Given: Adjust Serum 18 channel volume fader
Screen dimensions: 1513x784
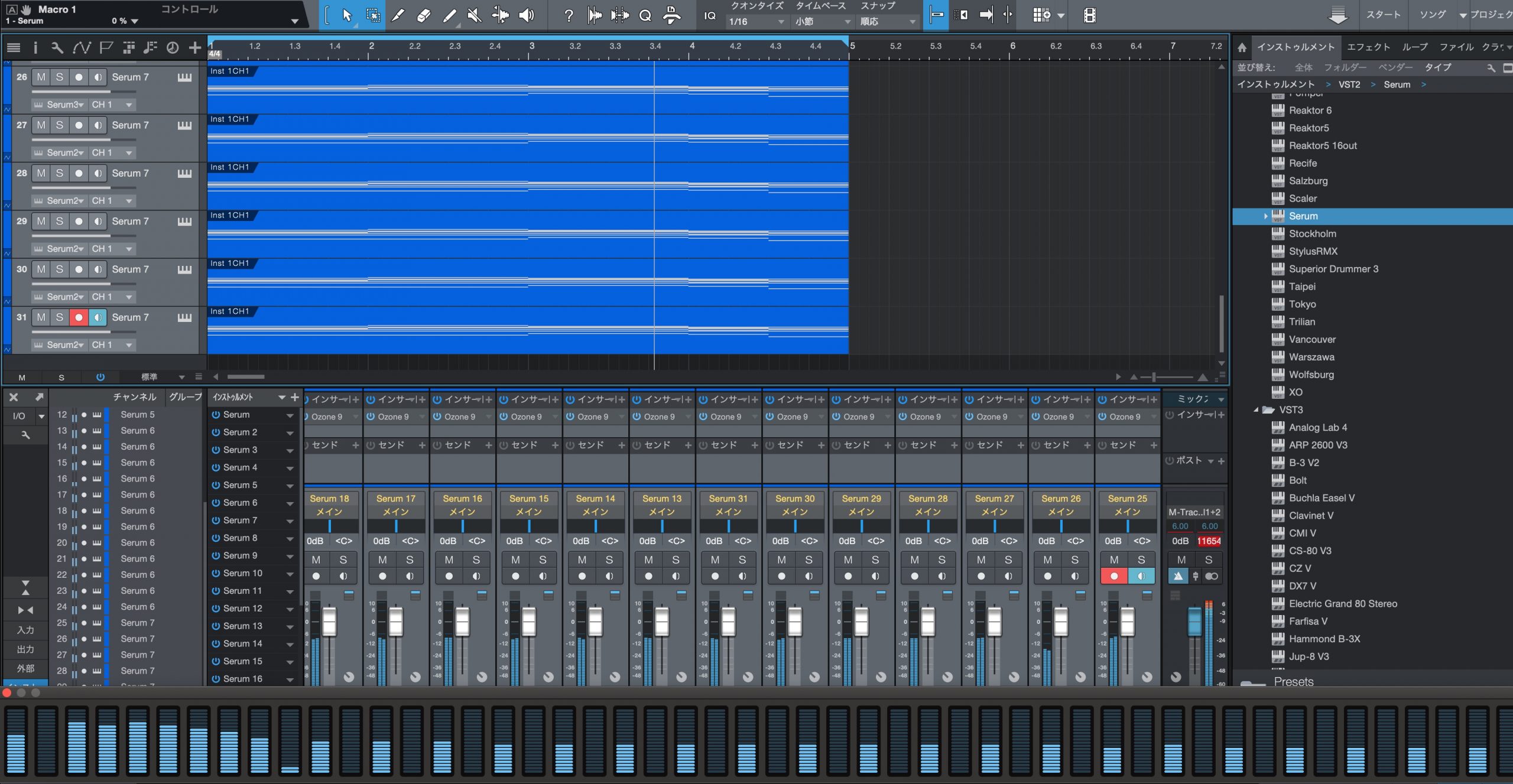Looking at the screenshot, I should coord(329,621).
